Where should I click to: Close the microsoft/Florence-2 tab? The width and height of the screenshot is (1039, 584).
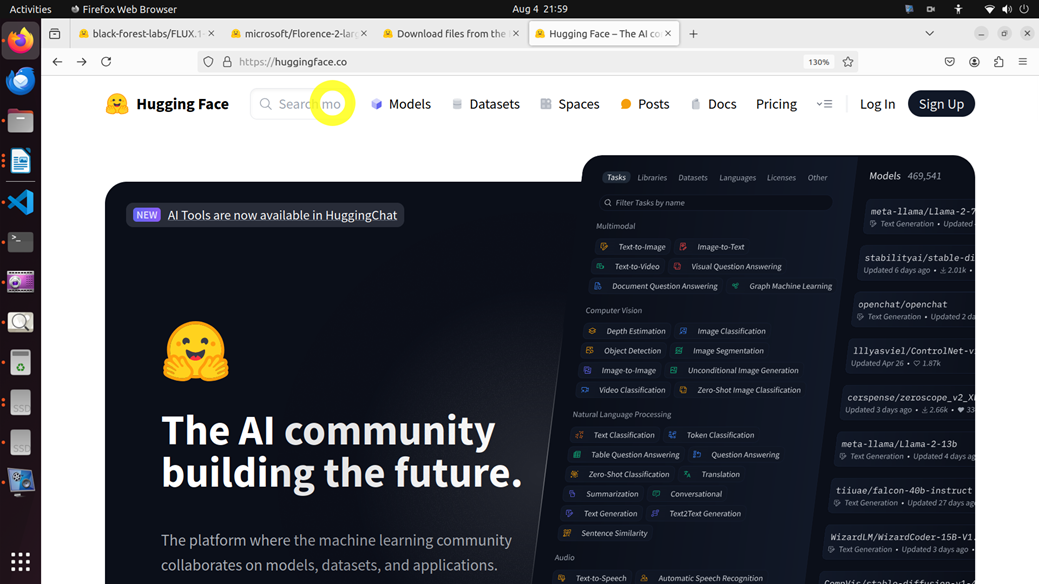364,34
